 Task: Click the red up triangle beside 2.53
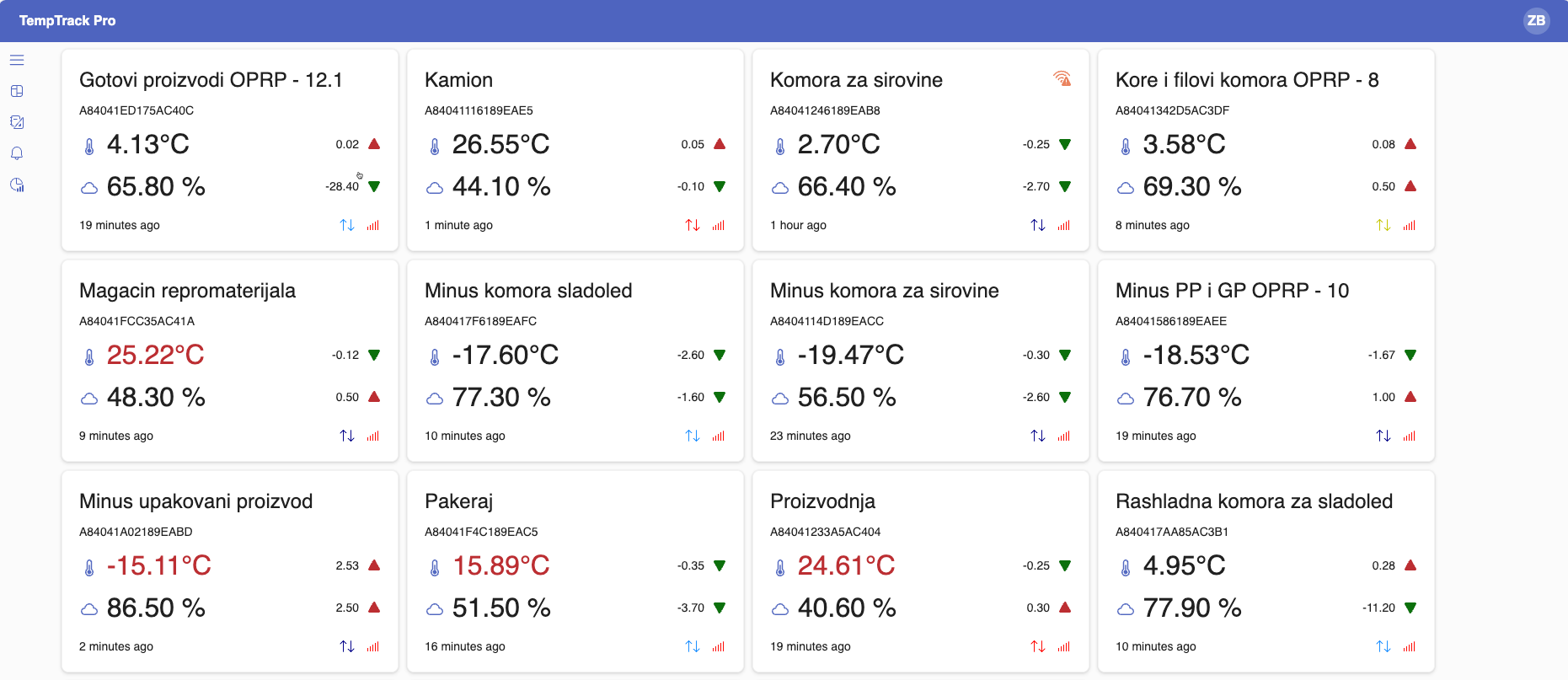[374, 565]
